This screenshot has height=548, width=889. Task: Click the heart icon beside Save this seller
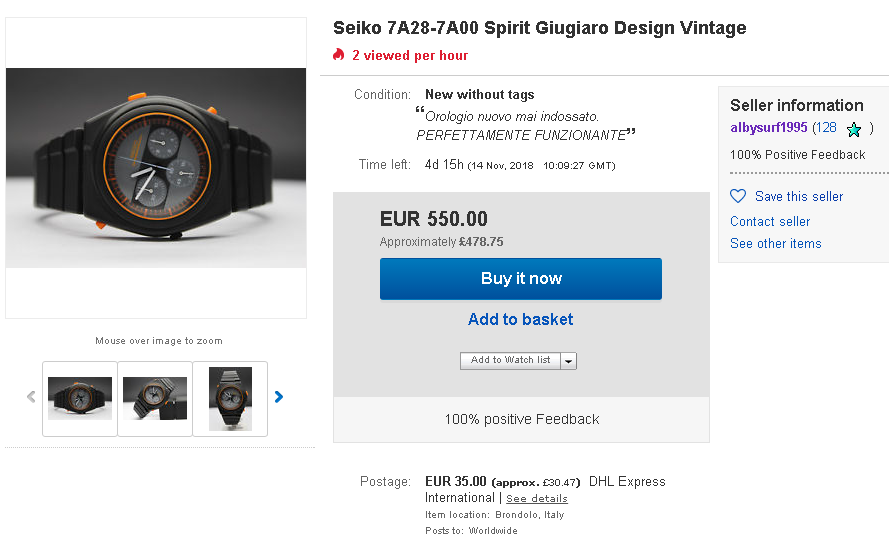pyautogui.click(x=738, y=196)
